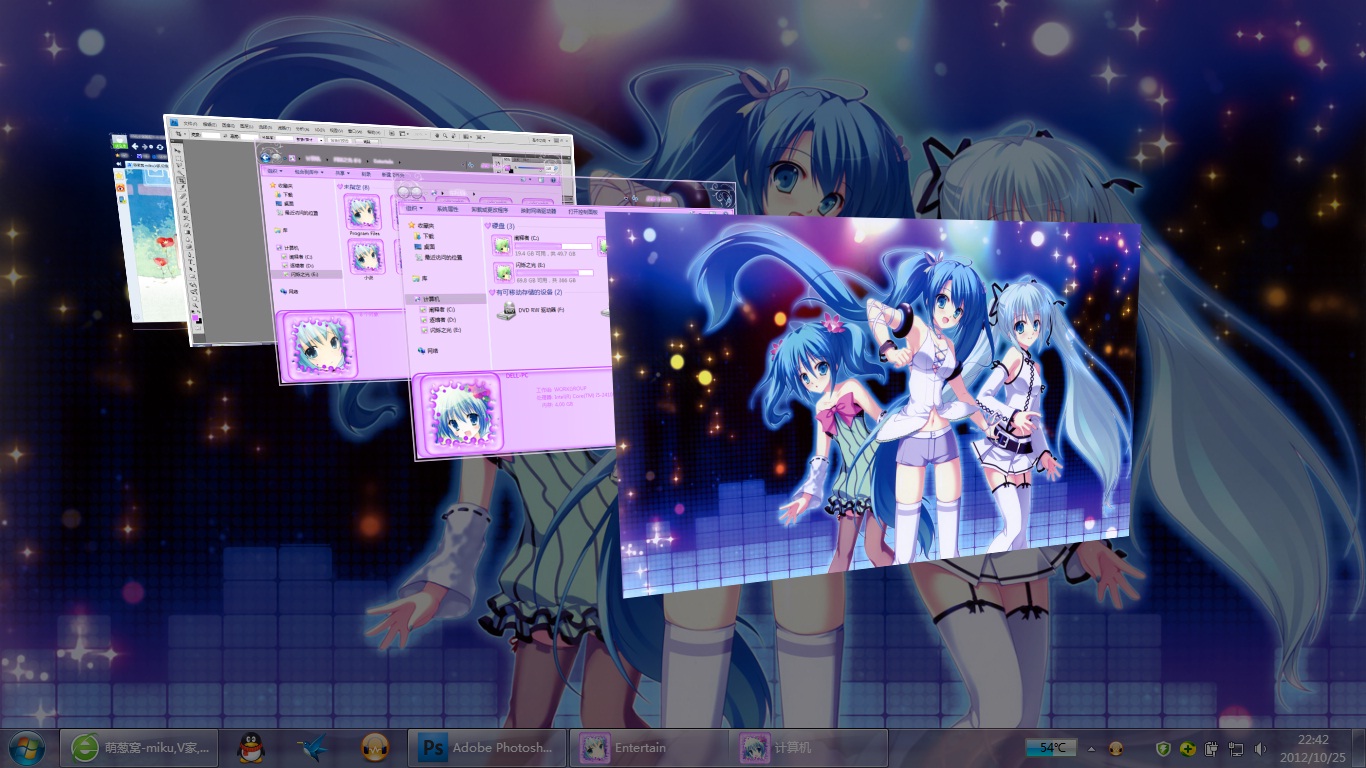Switch to Adobe Photoshop taskbar button
The width and height of the screenshot is (1366, 768).
(488, 747)
